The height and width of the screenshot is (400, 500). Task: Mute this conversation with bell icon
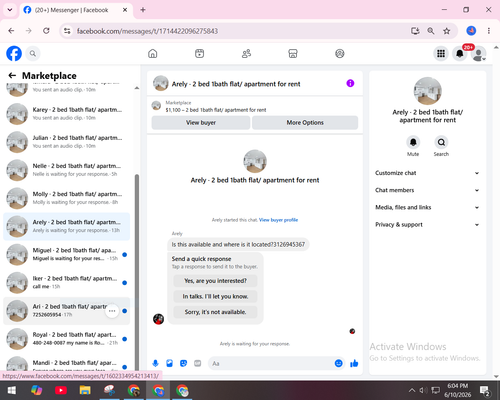413,142
